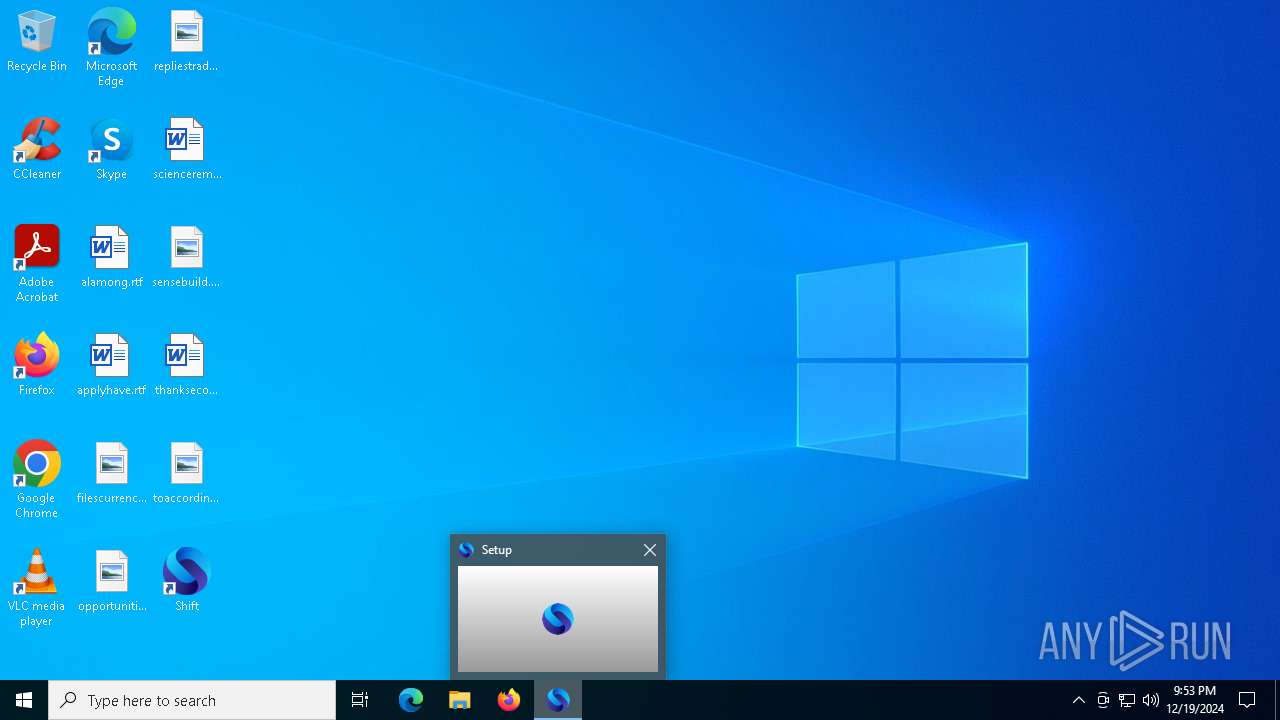Viewport: 1280px width, 720px height.
Task: Open the Shift desktop shortcut
Action: point(186,581)
